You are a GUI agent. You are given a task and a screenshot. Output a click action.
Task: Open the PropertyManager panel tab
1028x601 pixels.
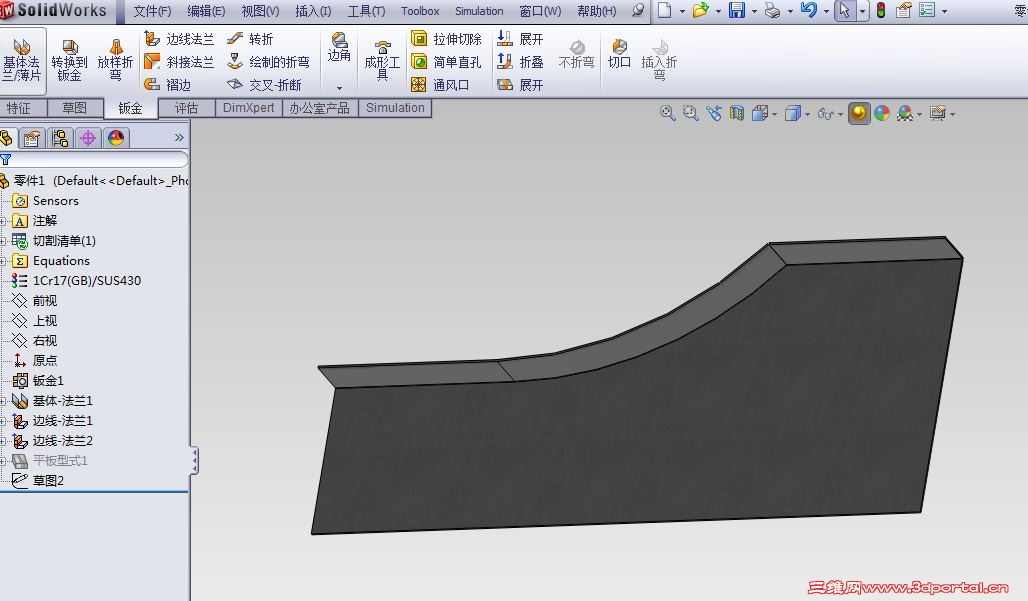pyautogui.click(x=31, y=138)
